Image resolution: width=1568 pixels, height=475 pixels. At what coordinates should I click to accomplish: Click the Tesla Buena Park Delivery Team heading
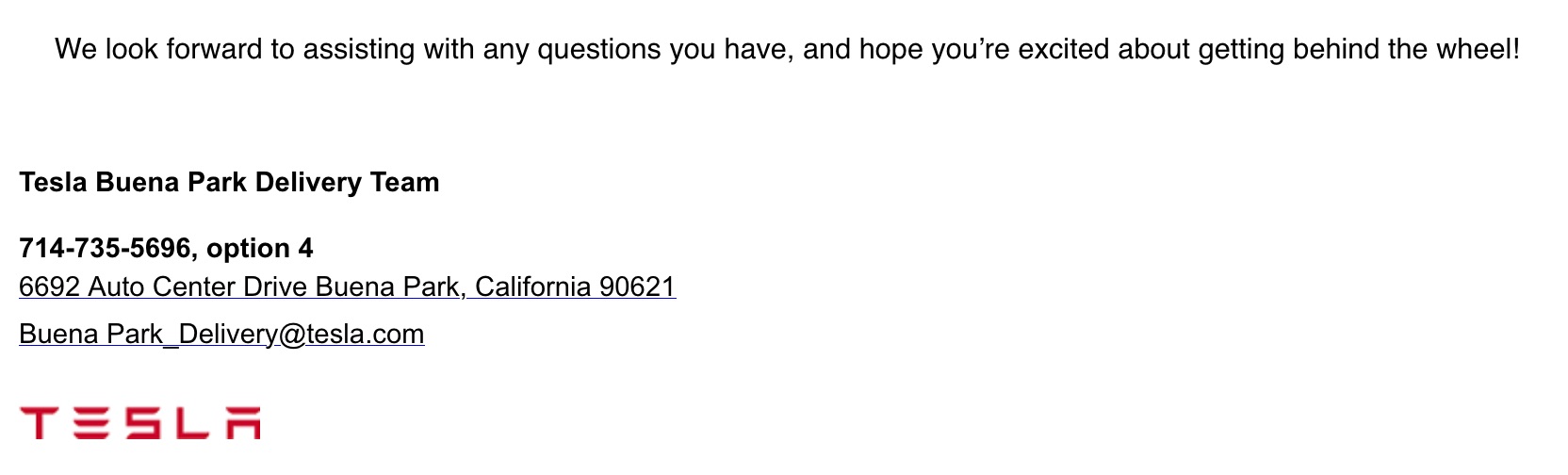tap(229, 182)
